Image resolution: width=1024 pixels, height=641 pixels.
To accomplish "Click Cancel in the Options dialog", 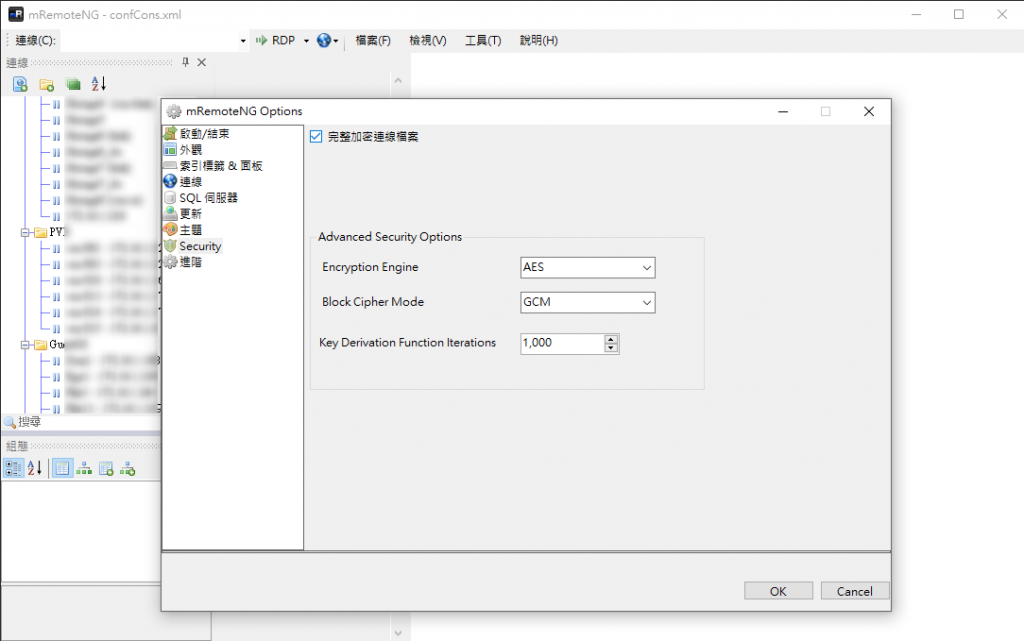I will coord(855,591).
